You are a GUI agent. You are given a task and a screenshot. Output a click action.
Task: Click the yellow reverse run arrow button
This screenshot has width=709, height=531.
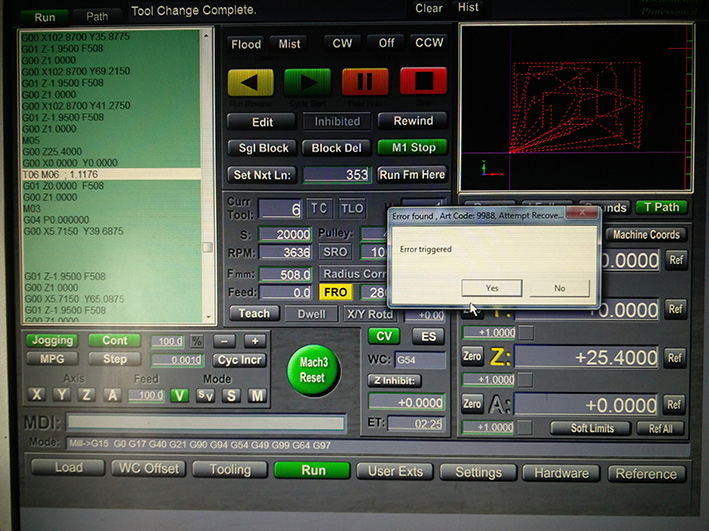(250, 82)
